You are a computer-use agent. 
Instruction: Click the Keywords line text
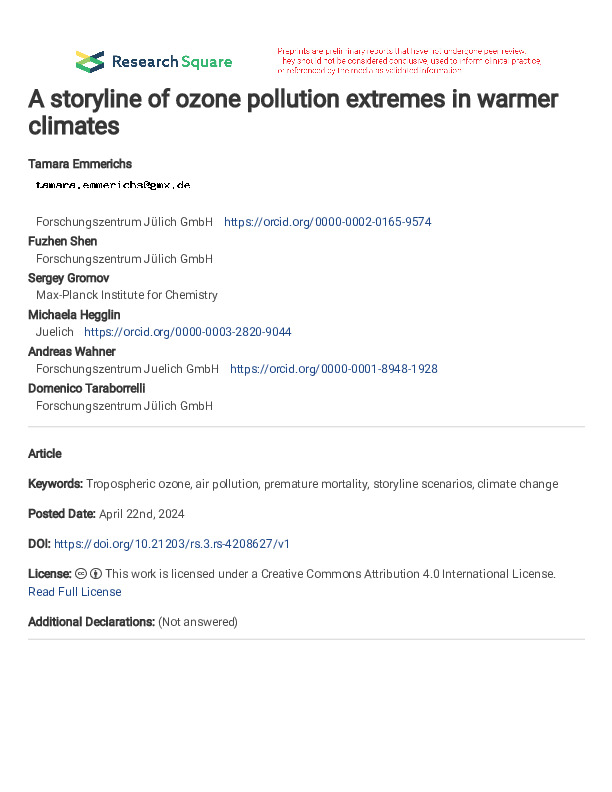pos(293,484)
